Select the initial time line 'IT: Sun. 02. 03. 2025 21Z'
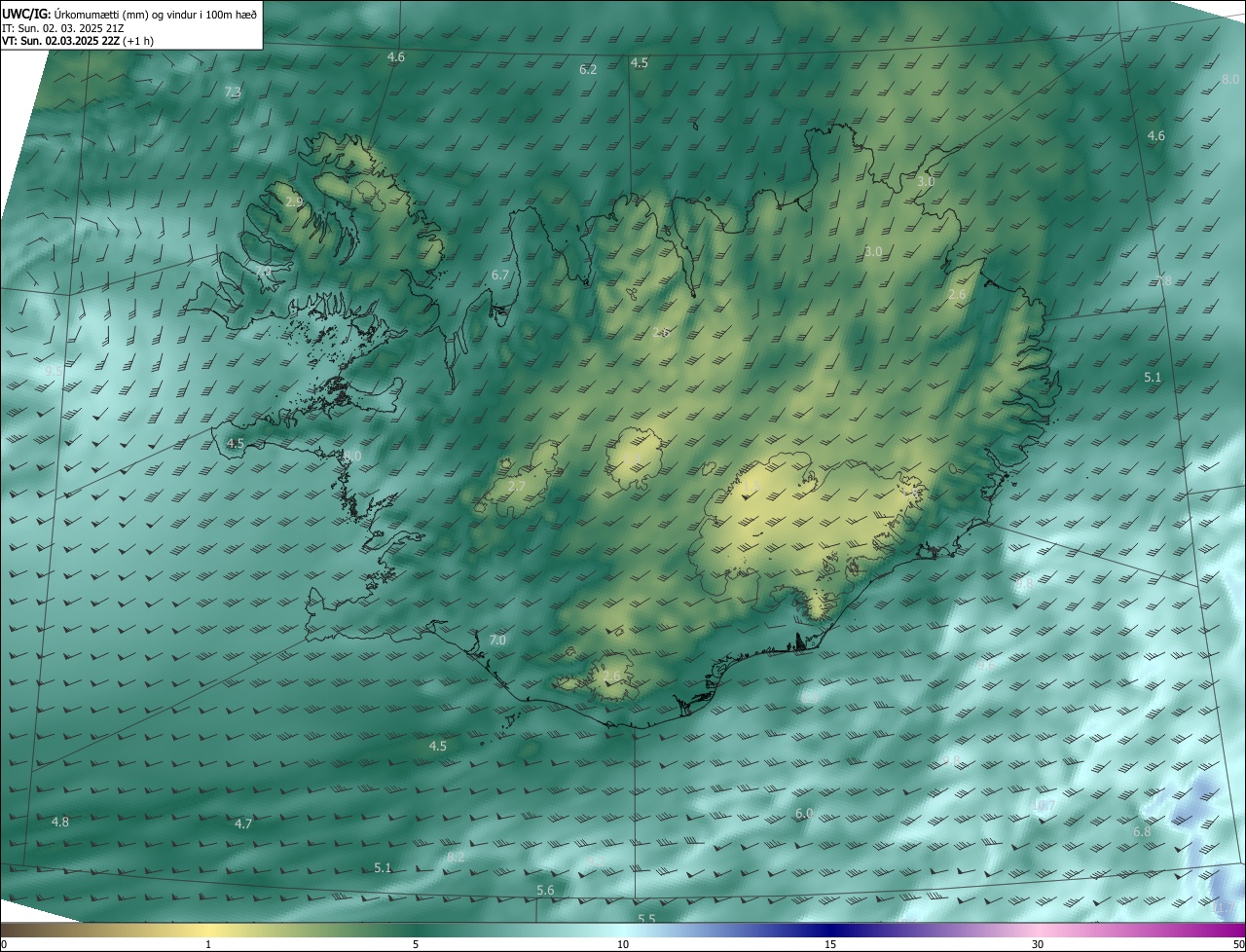Viewport: 1246px width, 952px height. pyautogui.click(x=63, y=27)
